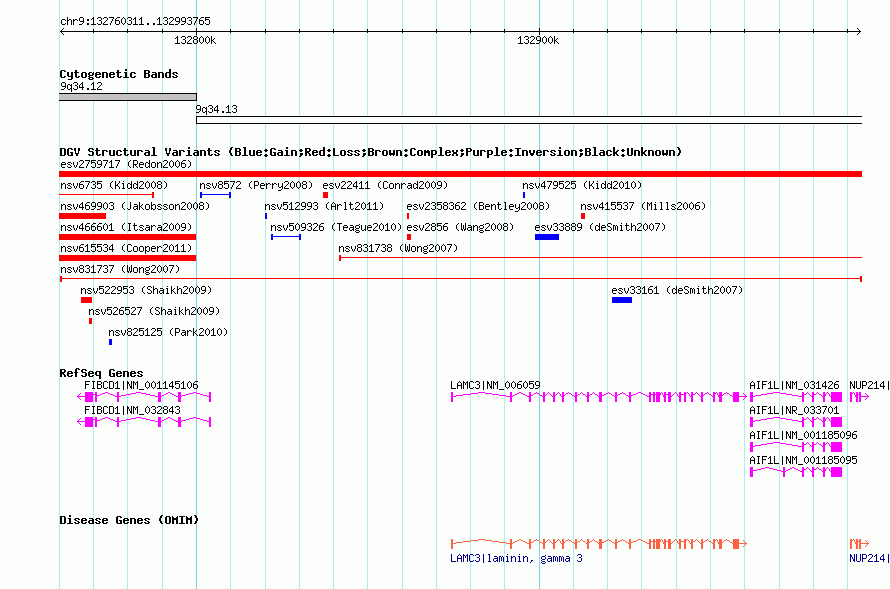Click the blue esv33889 gain bar
The width and height of the screenshot is (890, 589).
coord(547,237)
